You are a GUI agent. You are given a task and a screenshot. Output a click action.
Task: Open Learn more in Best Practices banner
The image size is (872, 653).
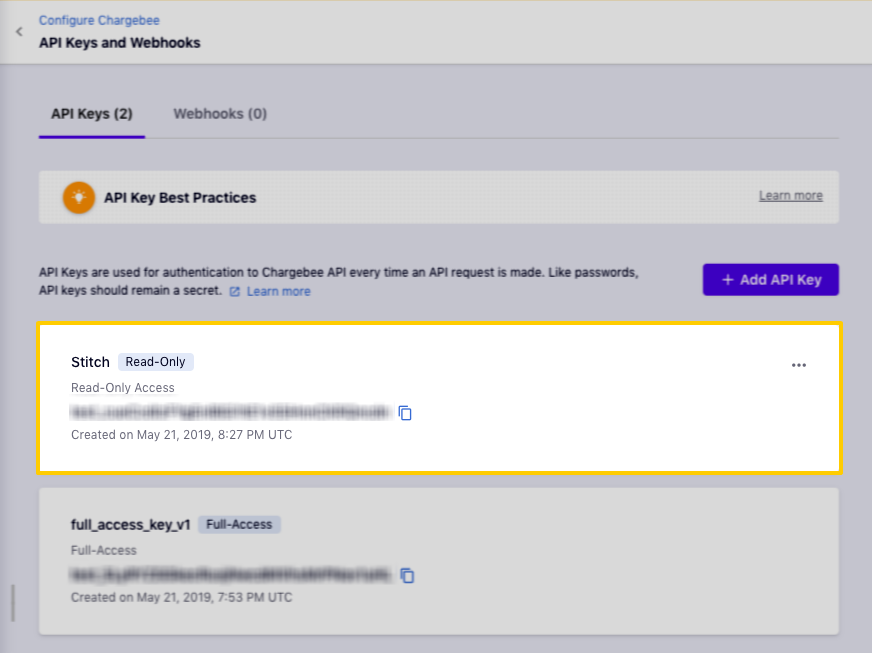point(790,196)
